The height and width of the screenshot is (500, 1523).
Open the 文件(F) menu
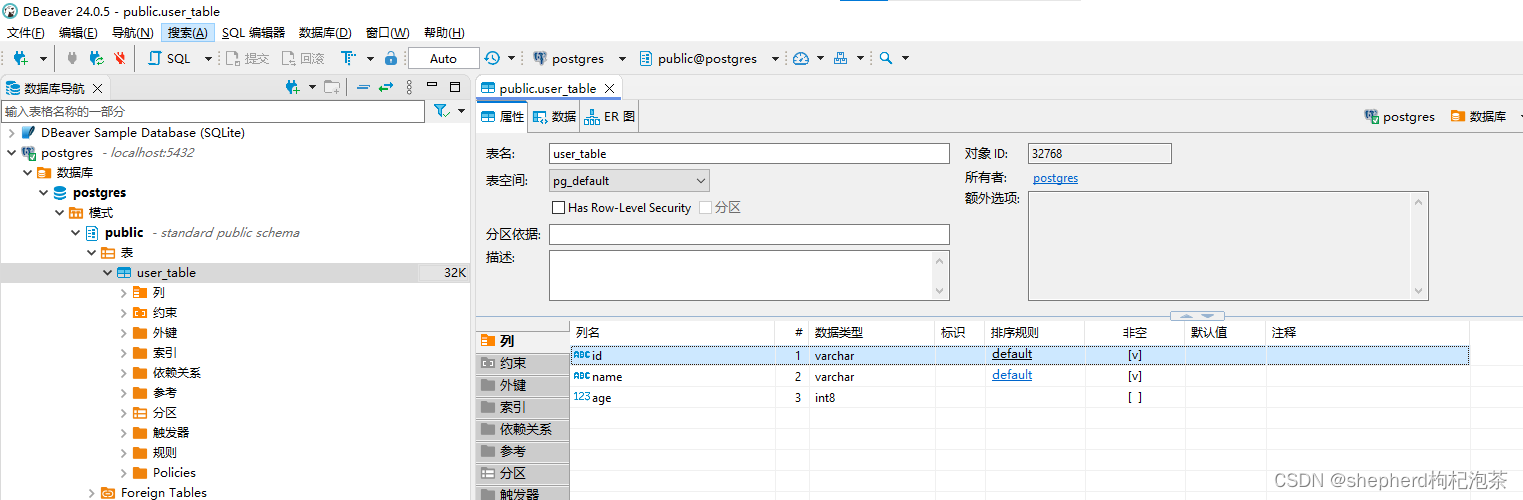coord(25,33)
